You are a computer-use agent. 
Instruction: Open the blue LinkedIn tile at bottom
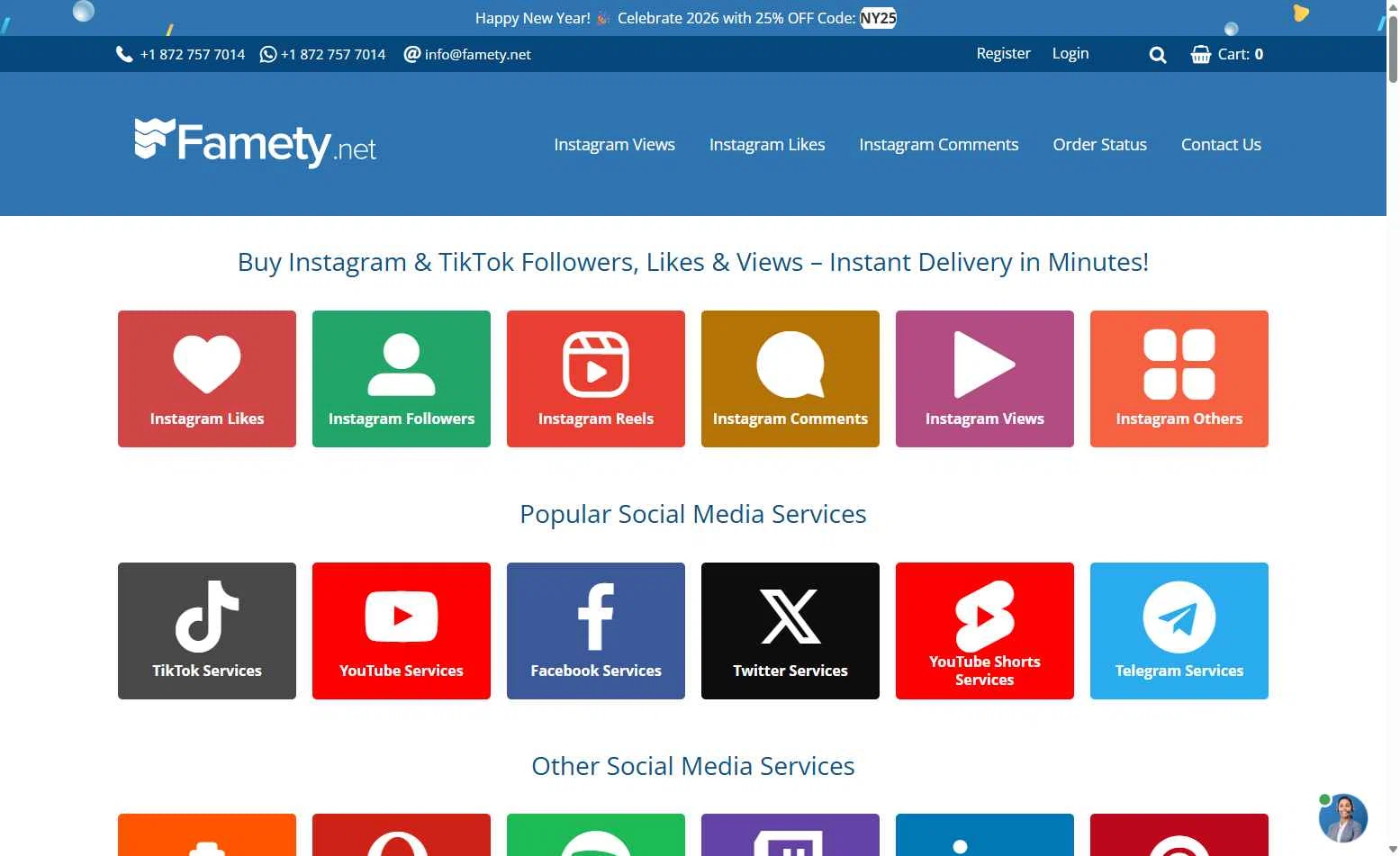pos(985,835)
